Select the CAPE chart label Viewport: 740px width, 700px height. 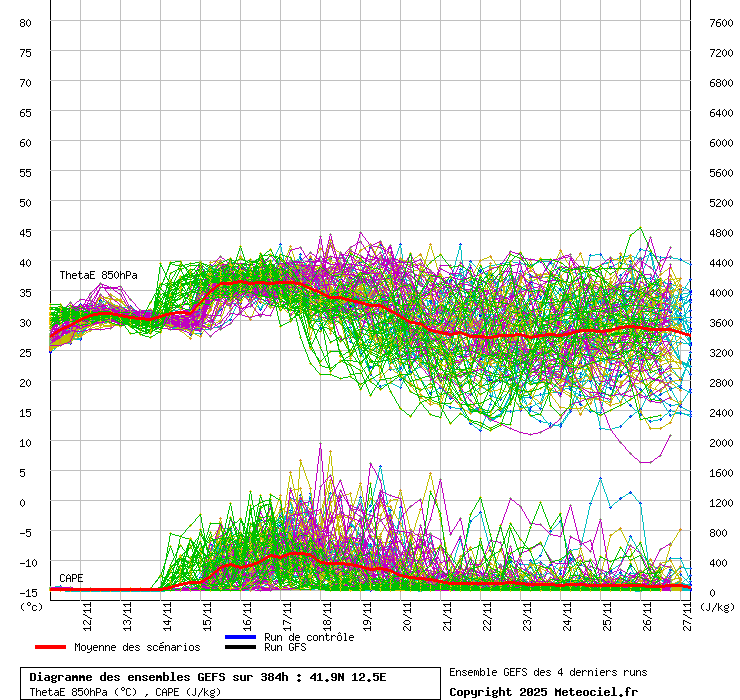pyautogui.click(x=71, y=578)
